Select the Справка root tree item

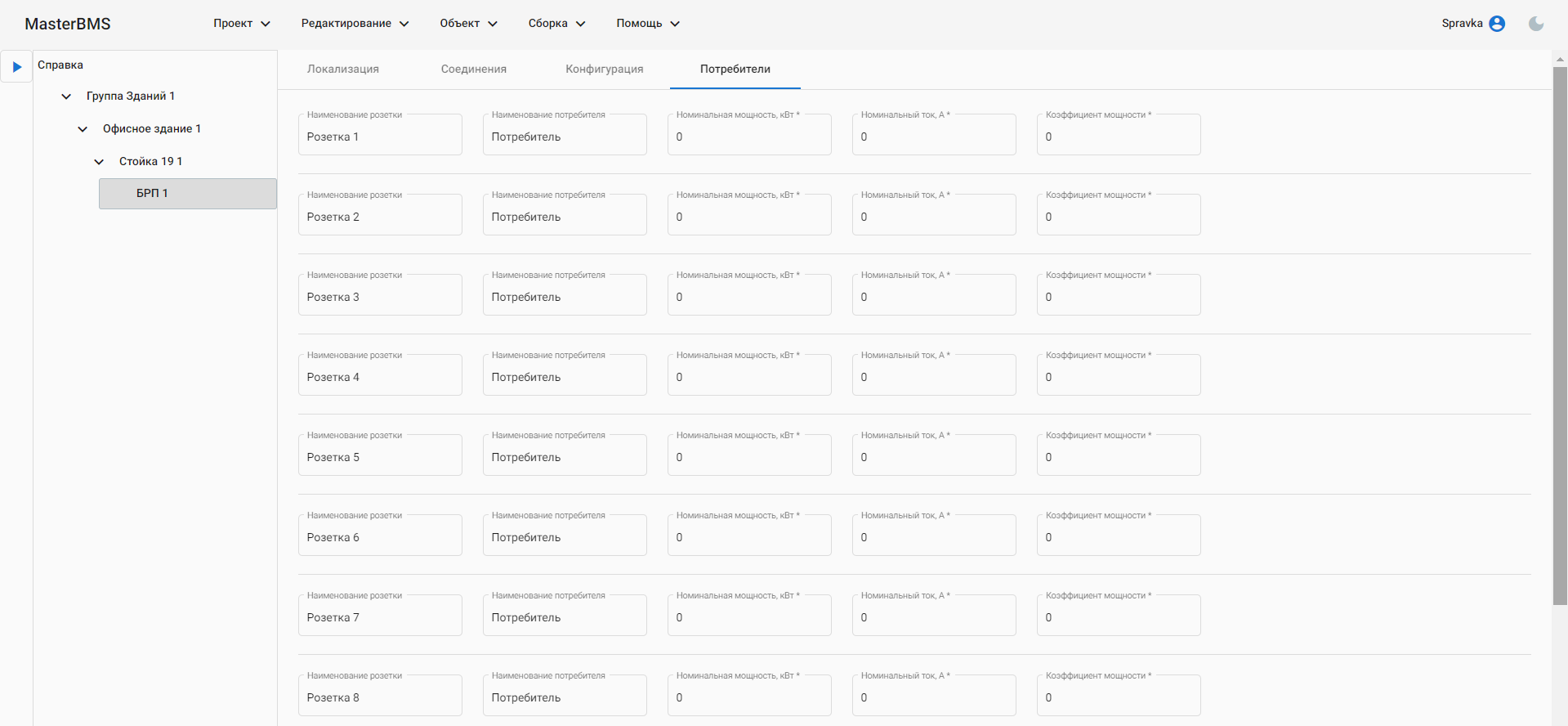pyautogui.click(x=60, y=65)
